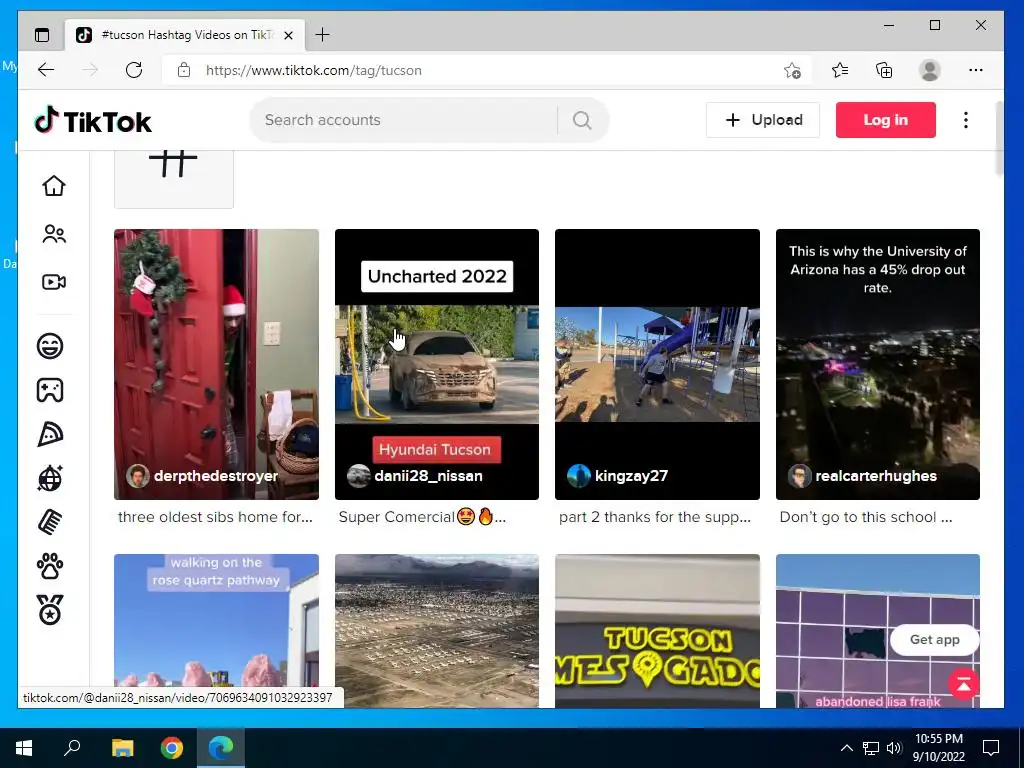Open the three-dot more options menu in TikTok header
This screenshot has width=1024, height=768.
[966, 120]
